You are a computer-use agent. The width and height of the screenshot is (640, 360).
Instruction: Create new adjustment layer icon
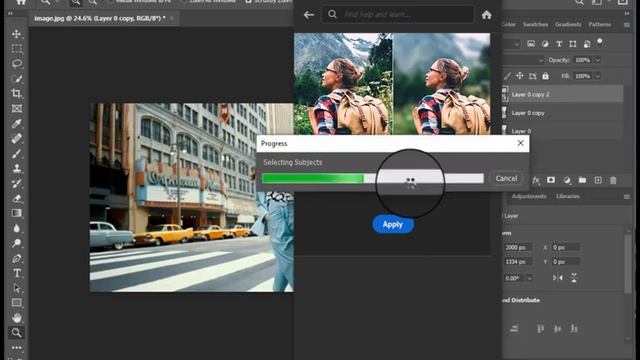[x=567, y=180]
